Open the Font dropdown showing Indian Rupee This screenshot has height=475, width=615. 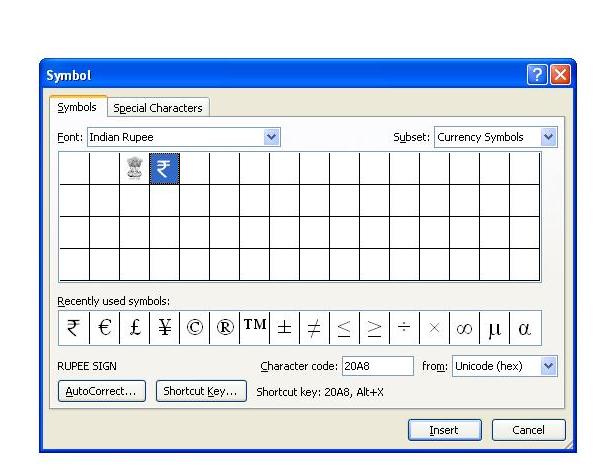pos(271,137)
